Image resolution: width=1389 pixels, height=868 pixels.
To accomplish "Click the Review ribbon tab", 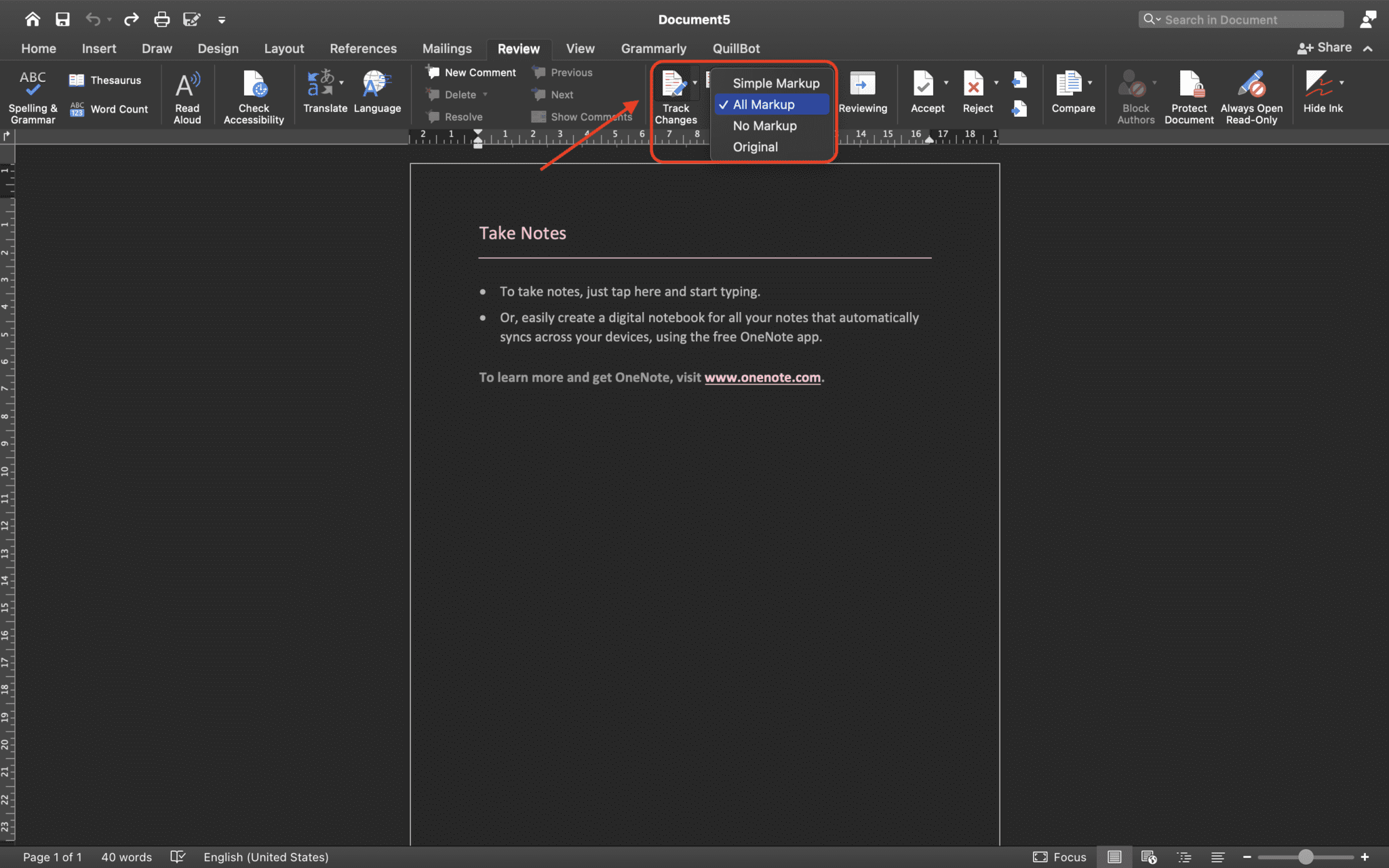I will point(519,47).
